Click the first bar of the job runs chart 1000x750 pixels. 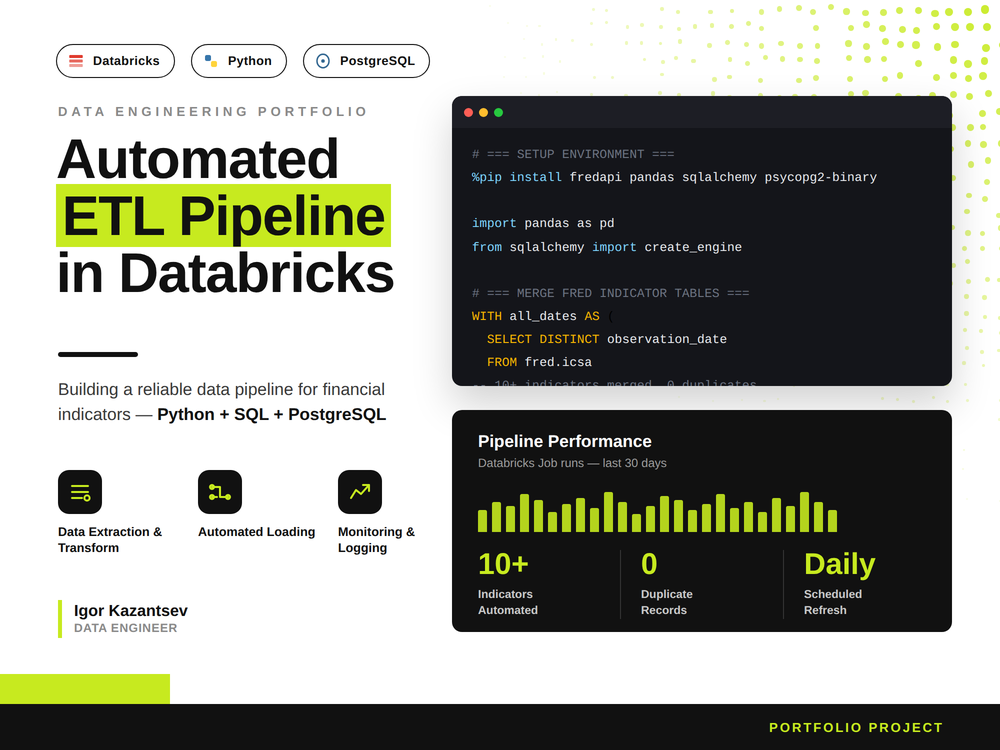(x=482, y=520)
